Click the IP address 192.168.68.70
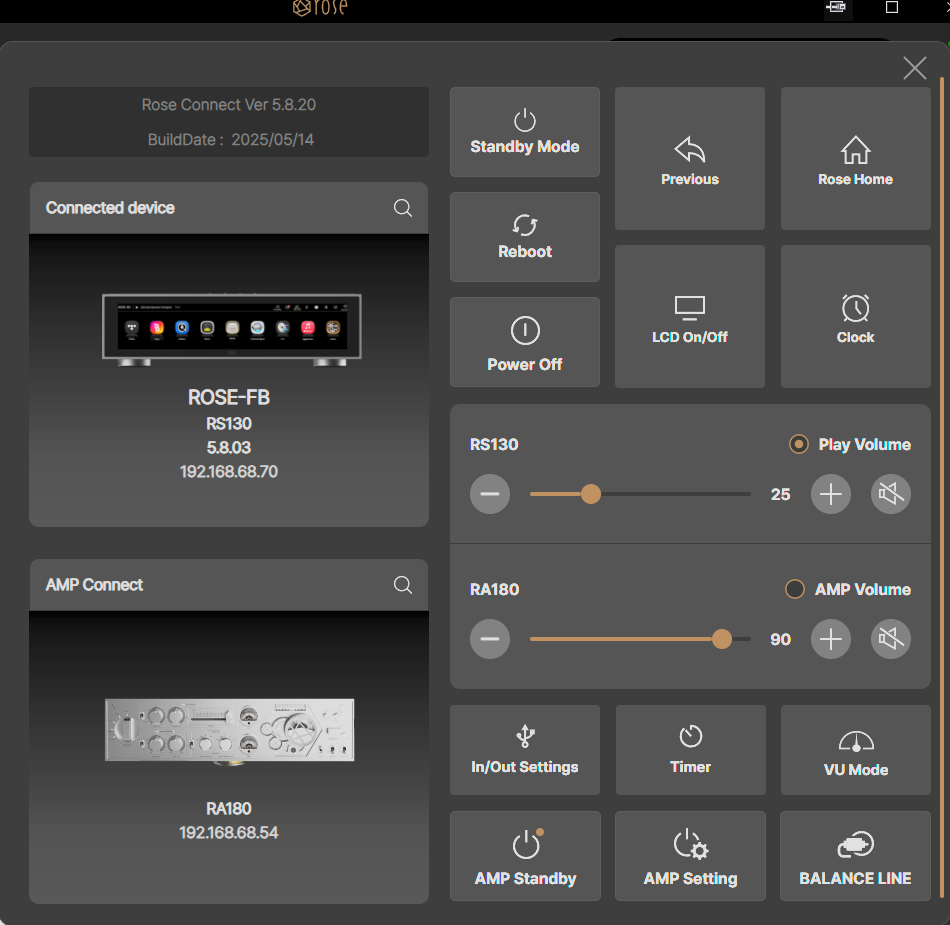Viewport: 950px width, 925px height. pyautogui.click(x=229, y=472)
